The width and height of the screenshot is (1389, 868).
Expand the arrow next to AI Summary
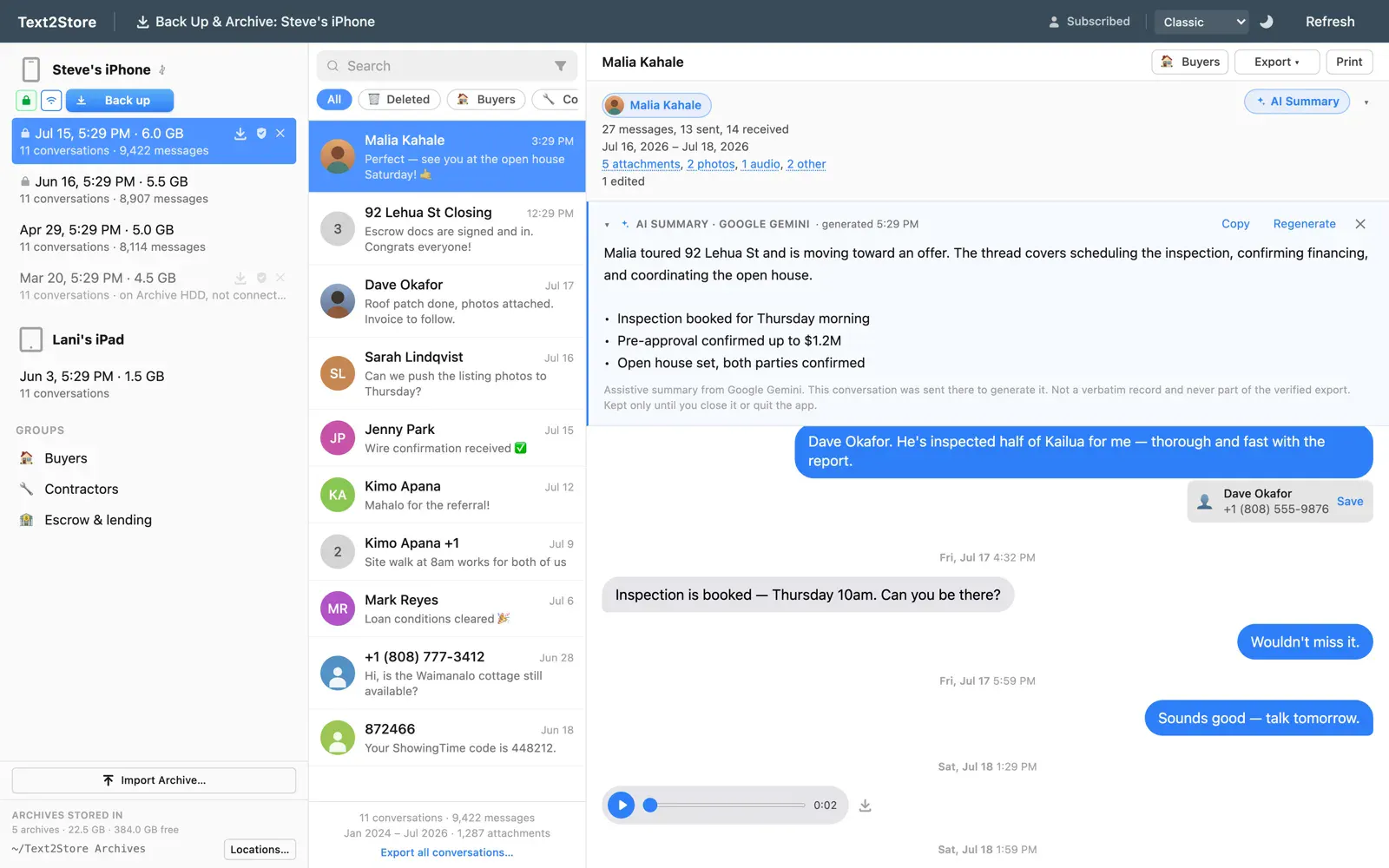point(1366,102)
